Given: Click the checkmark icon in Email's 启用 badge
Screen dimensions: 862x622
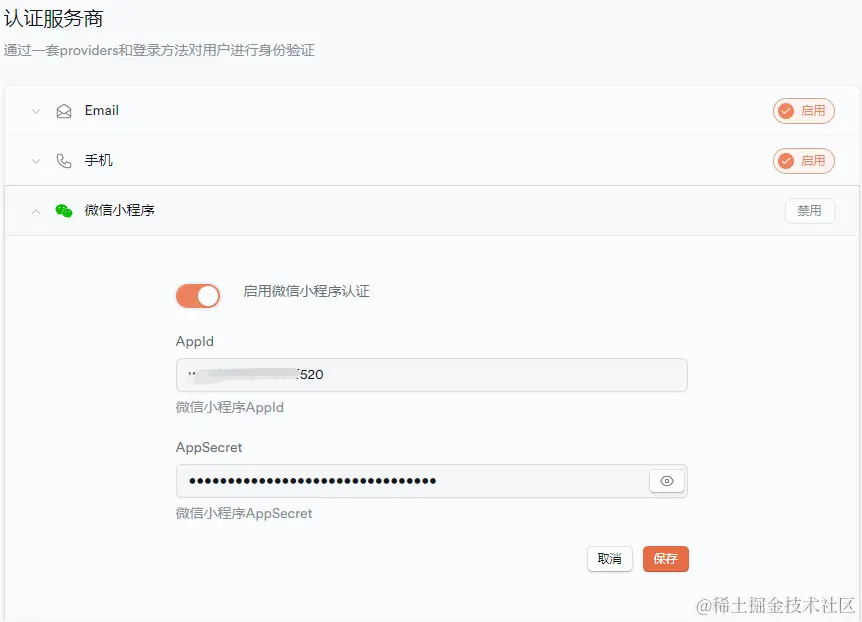Looking at the screenshot, I should point(786,111).
